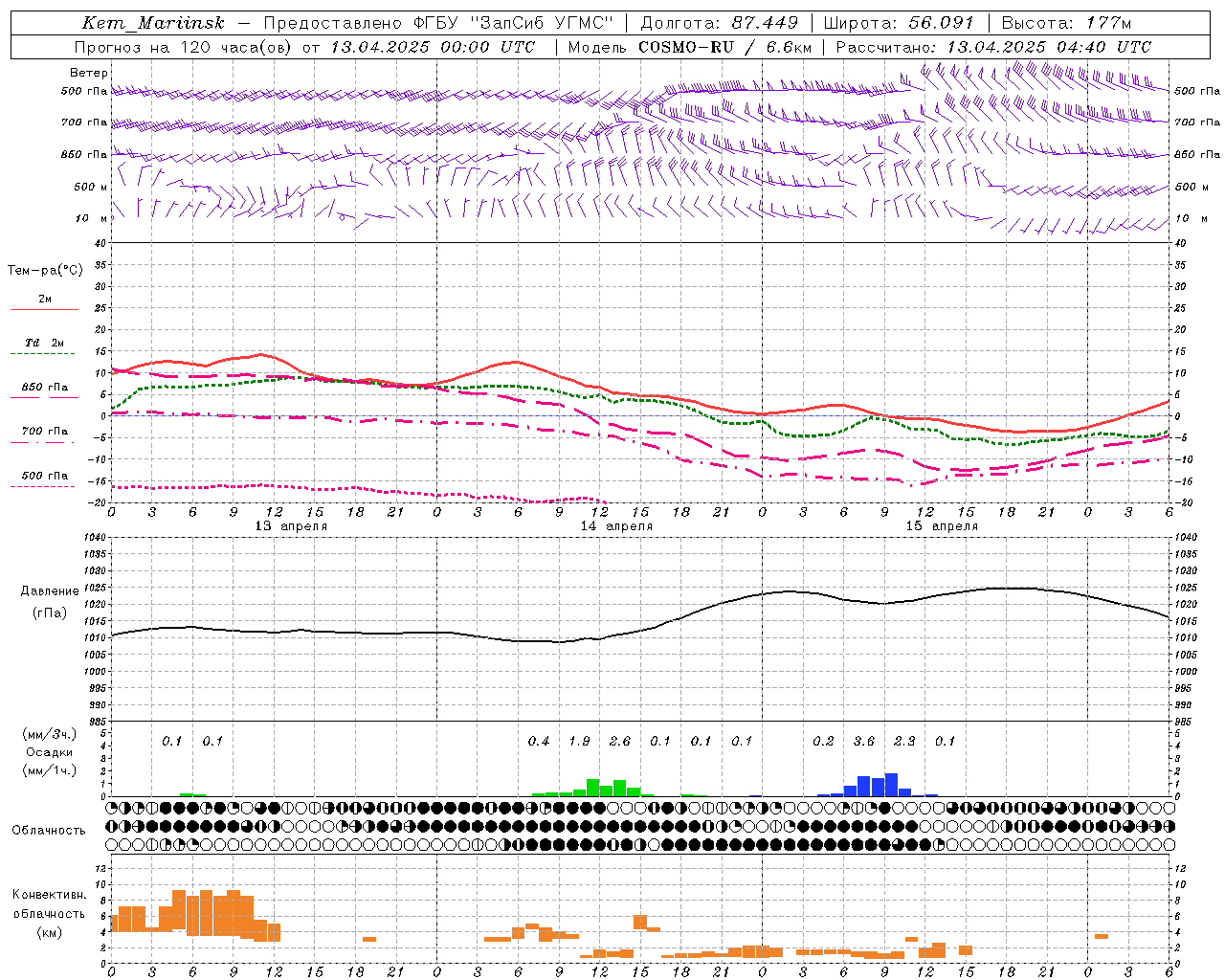The image size is (1225, 980).
Task: Click the '15 апреля' date label
Action: tap(942, 526)
